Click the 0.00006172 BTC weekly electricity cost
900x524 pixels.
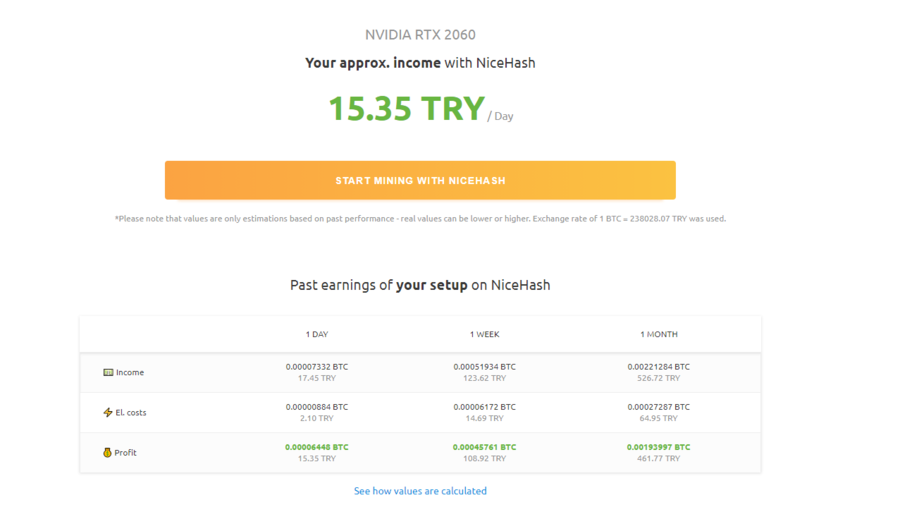[484, 407]
